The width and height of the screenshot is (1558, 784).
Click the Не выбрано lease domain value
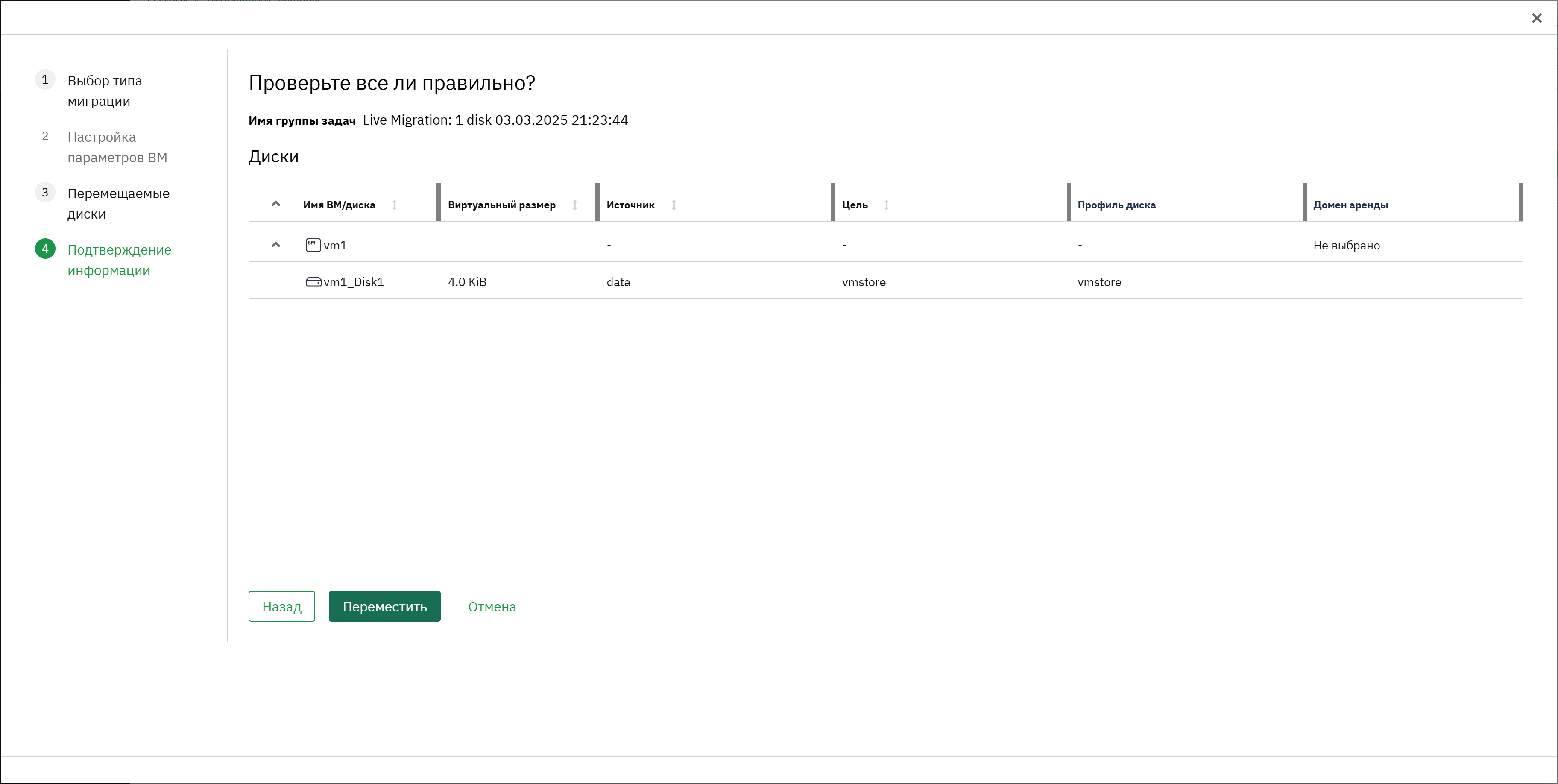pyautogui.click(x=1346, y=246)
